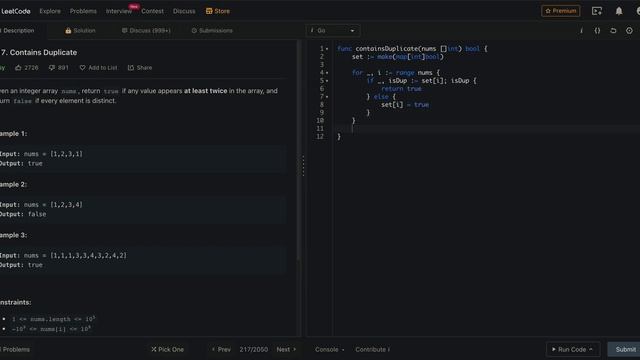Viewport: 640px width, 360px height.
Task: Show editor info icon
Action: [581, 31]
